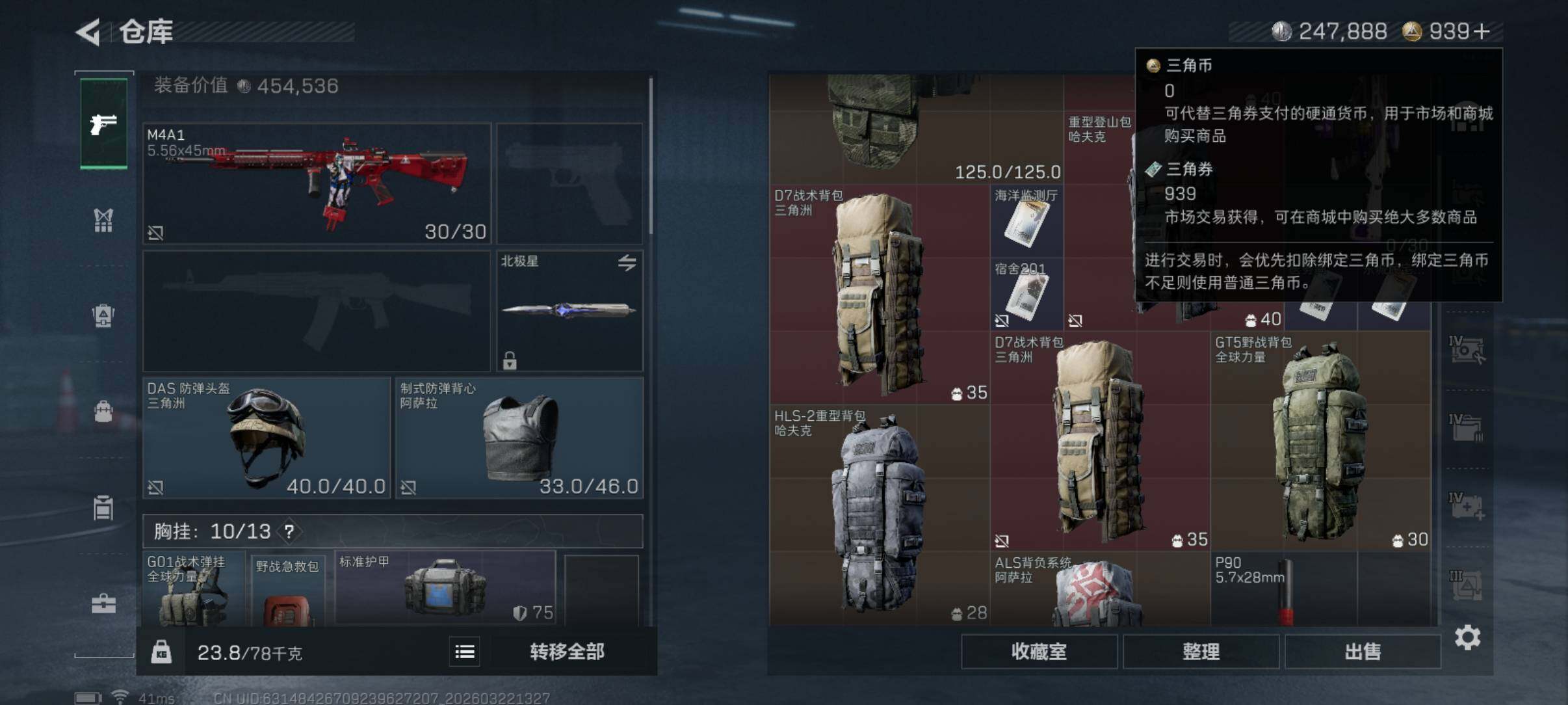Click the question mark next to 胸挂 10/13
This screenshot has width=1568, height=705.
click(289, 532)
